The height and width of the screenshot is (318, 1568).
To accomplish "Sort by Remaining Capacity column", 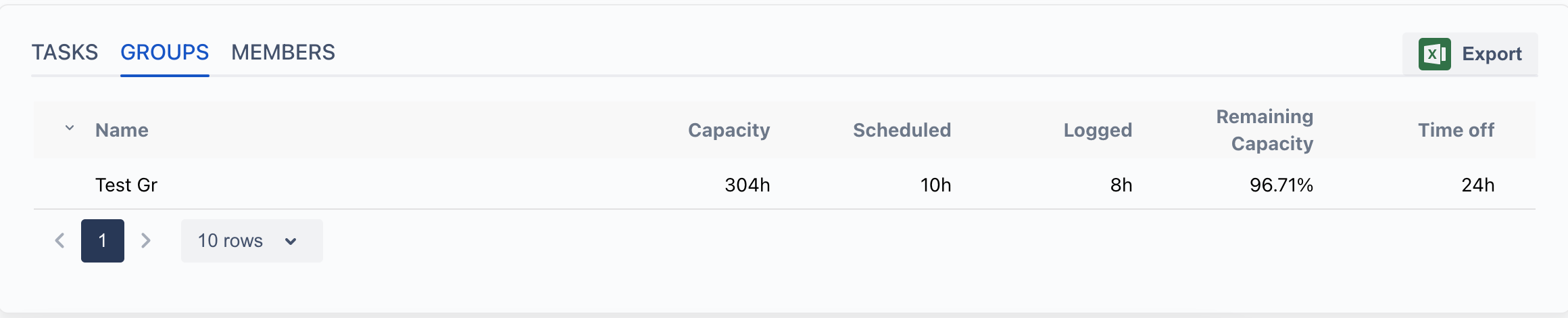I will (x=1265, y=130).
